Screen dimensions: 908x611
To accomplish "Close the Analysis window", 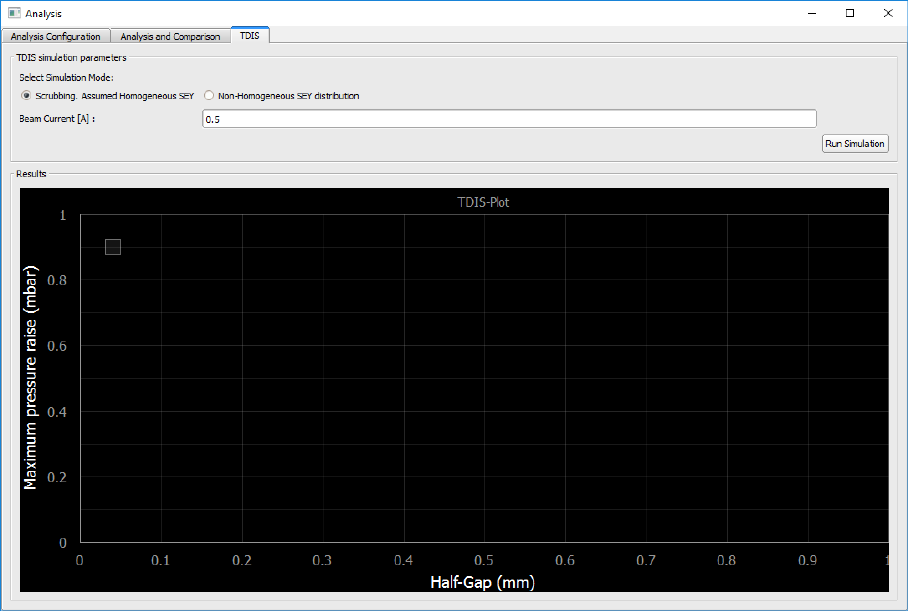I will (888, 13).
